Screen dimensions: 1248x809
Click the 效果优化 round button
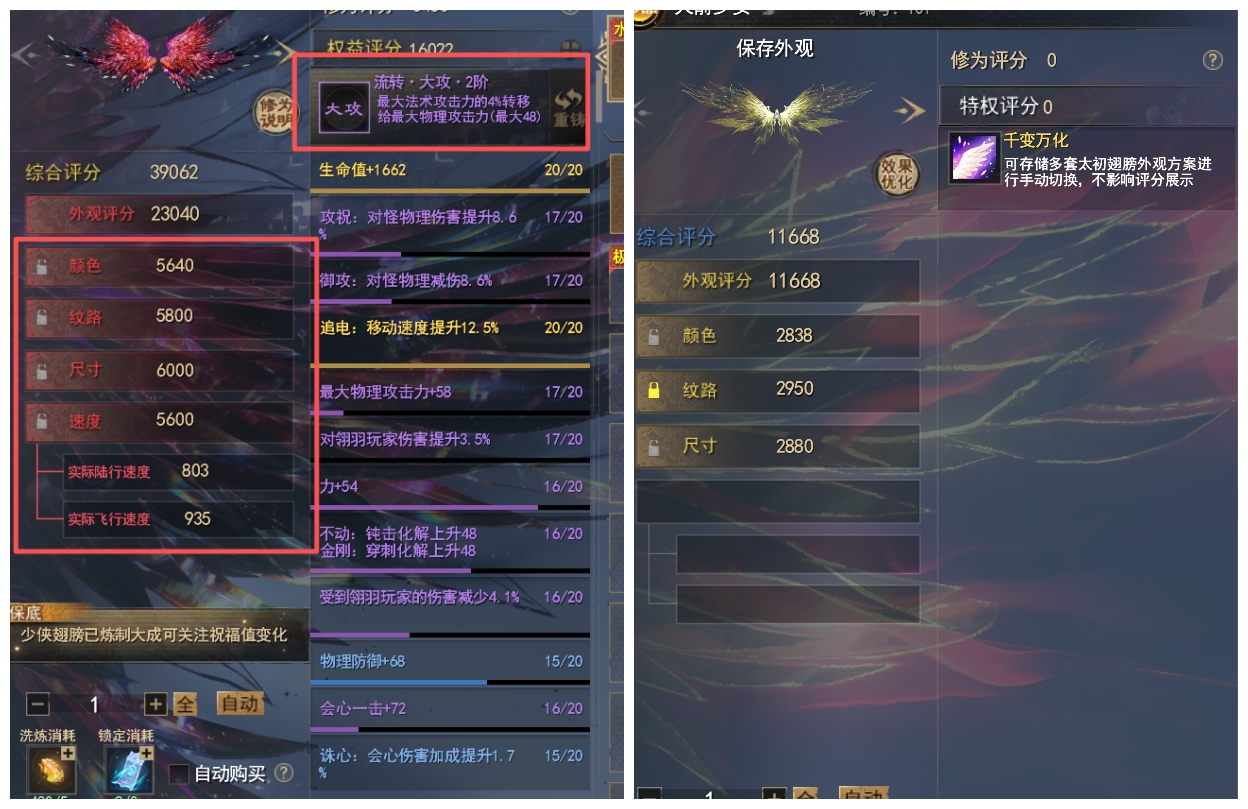tap(896, 174)
